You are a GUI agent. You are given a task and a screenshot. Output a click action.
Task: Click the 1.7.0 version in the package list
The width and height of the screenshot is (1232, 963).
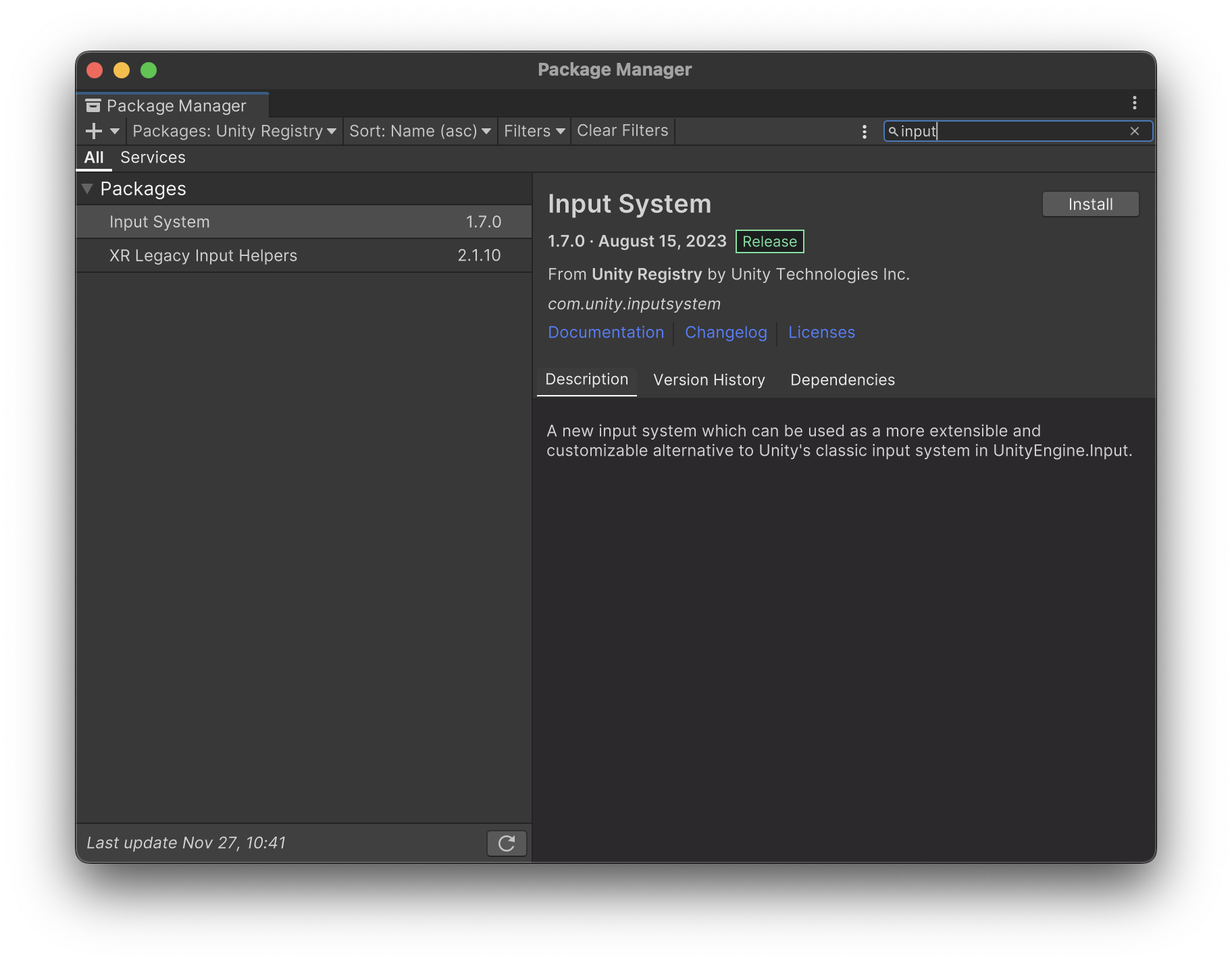coord(484,222)
